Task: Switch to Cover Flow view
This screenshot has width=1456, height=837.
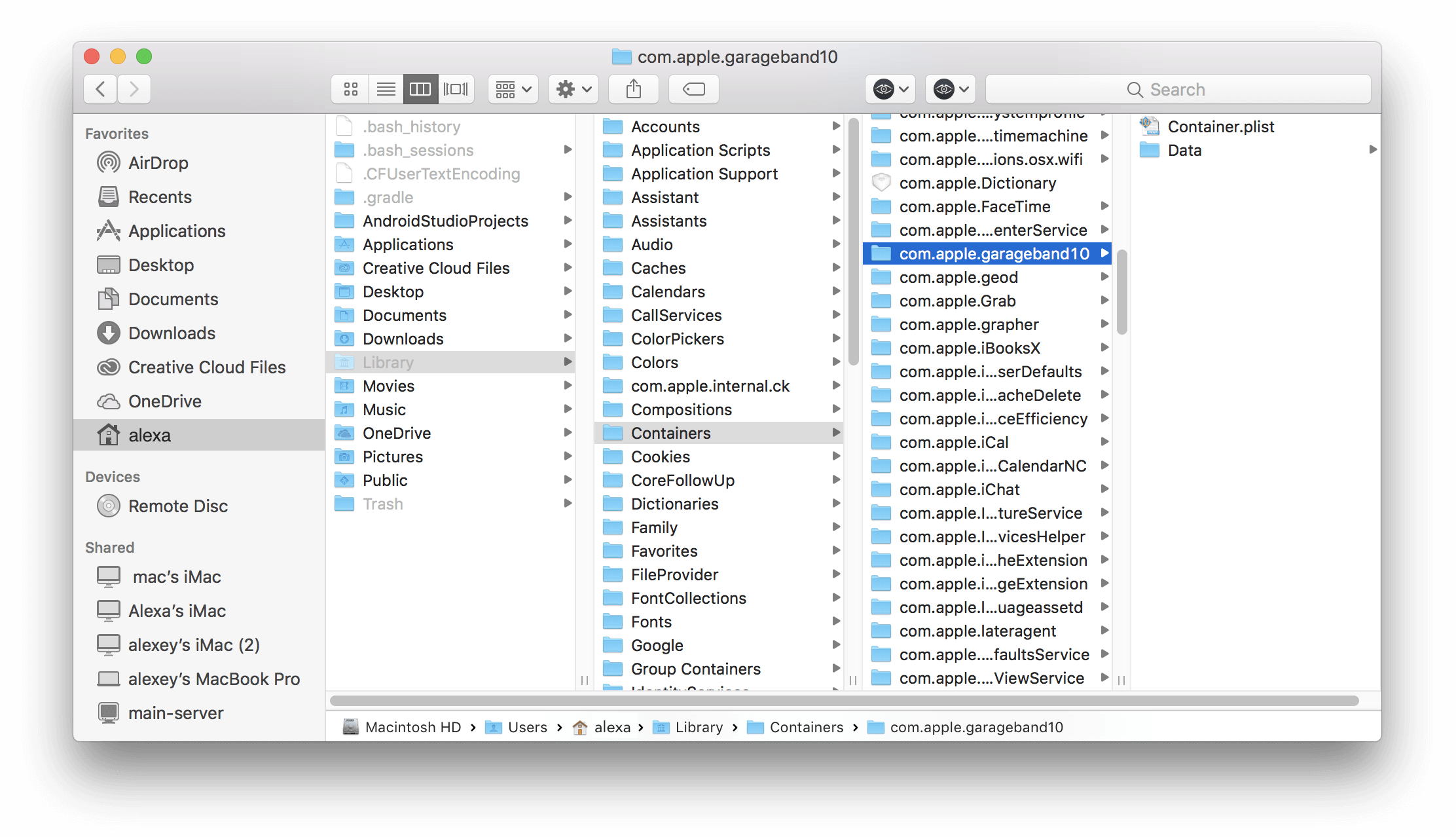Action: click(456, 89)
